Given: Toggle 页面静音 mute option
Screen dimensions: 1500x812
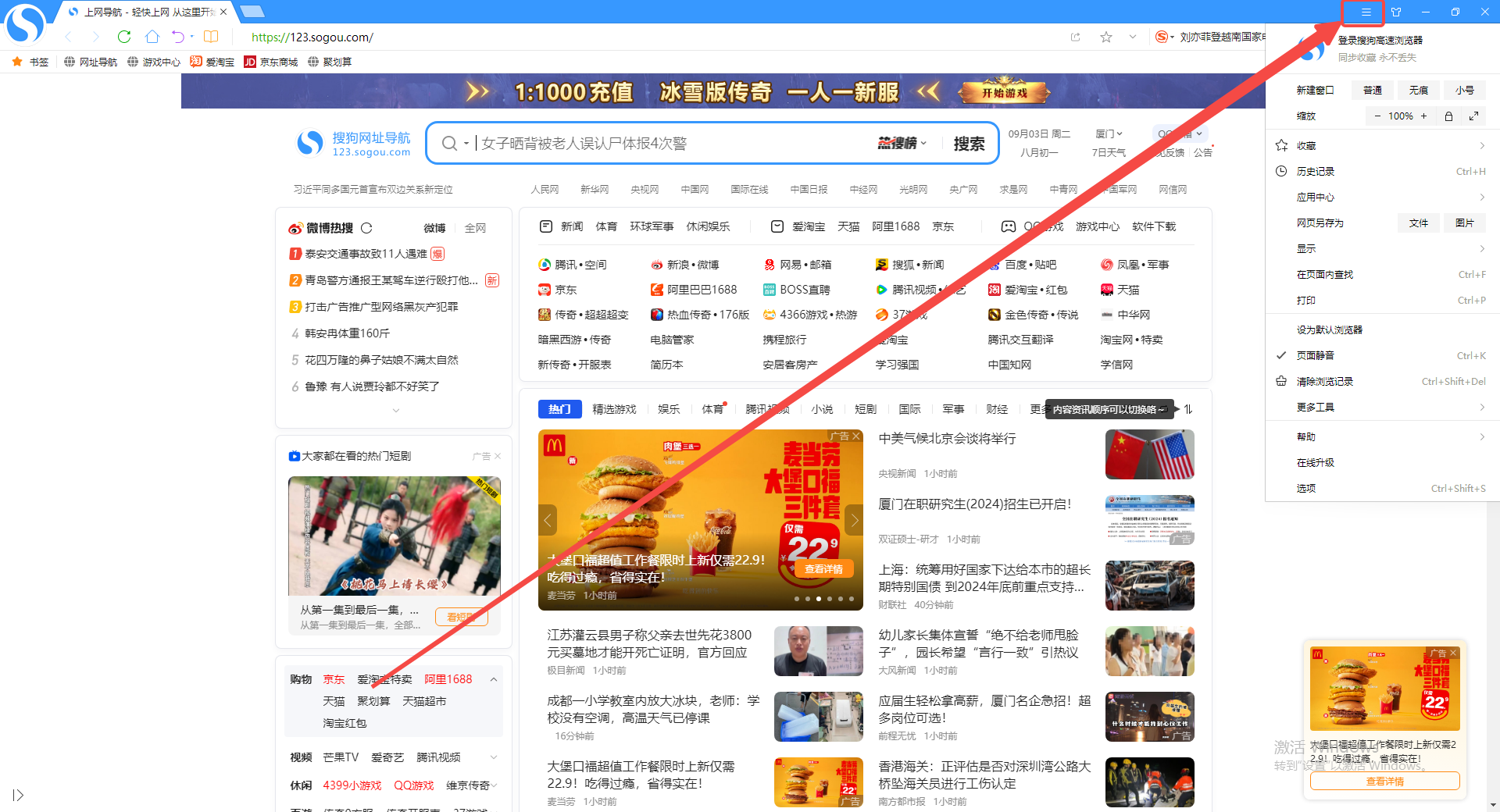Looking at the screenshot, I should pos(1380,355).
